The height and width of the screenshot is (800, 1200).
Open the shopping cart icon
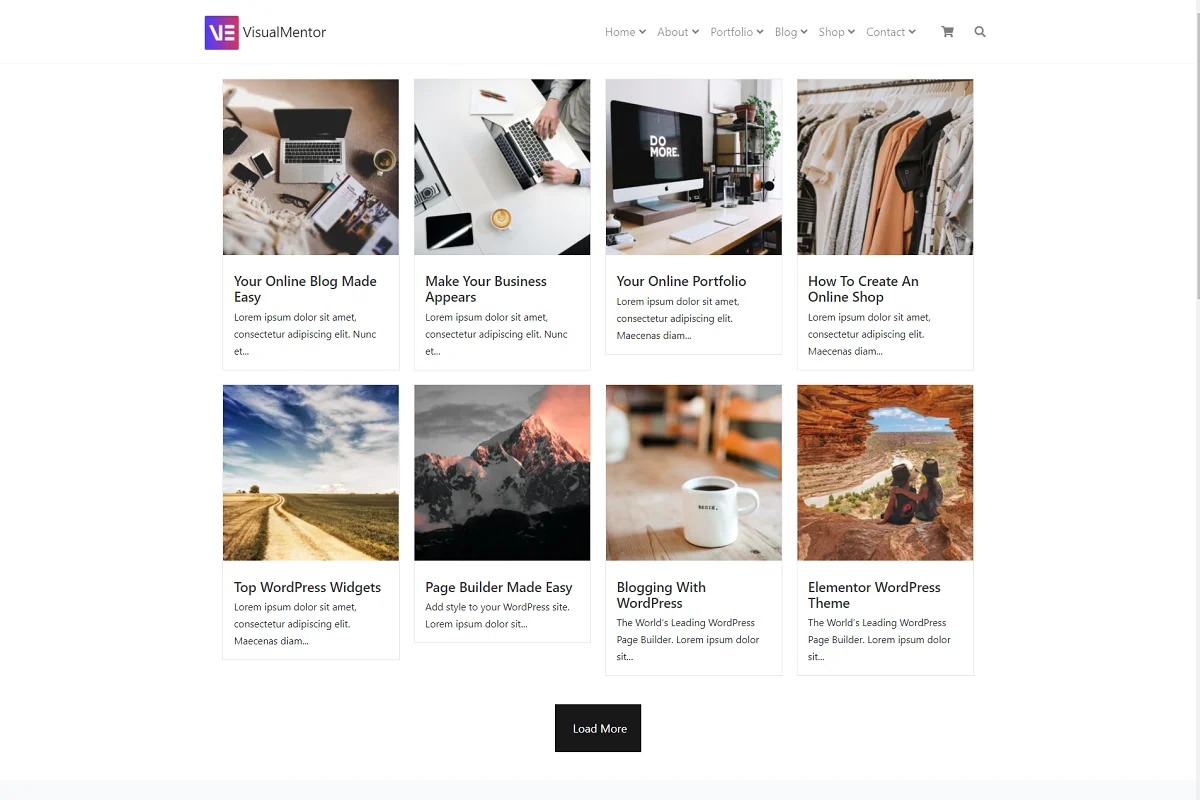point(947,32)
